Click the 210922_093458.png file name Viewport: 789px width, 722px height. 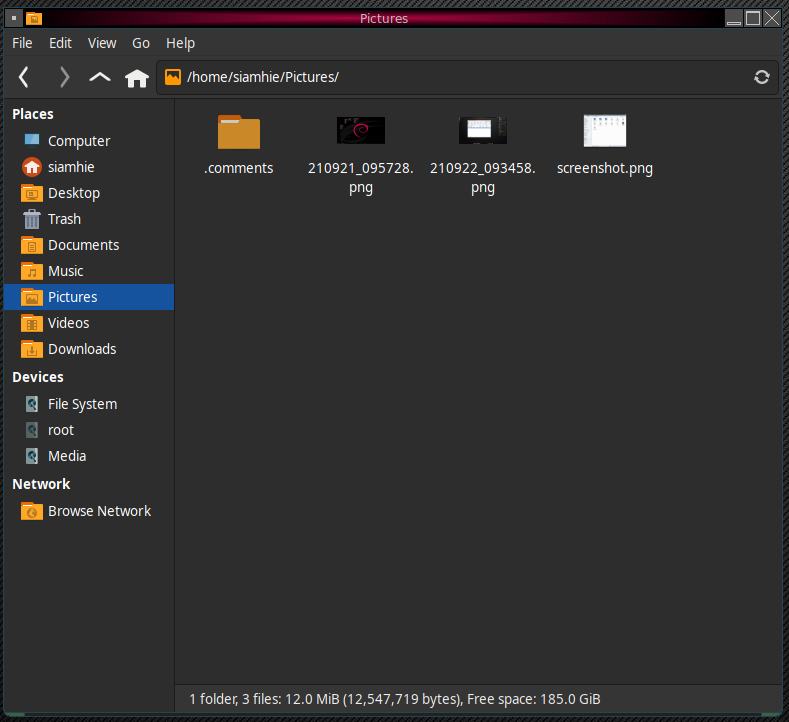click(483, 178)
